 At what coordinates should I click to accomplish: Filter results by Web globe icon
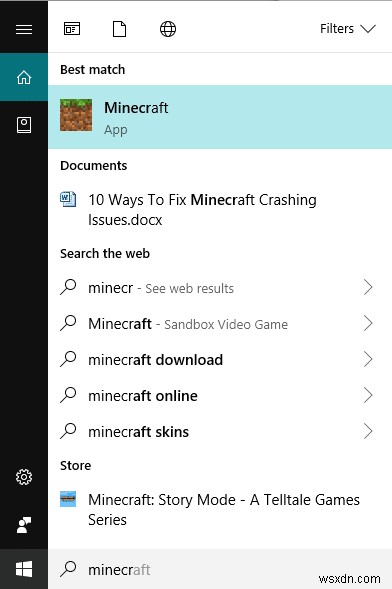point(168,29)
